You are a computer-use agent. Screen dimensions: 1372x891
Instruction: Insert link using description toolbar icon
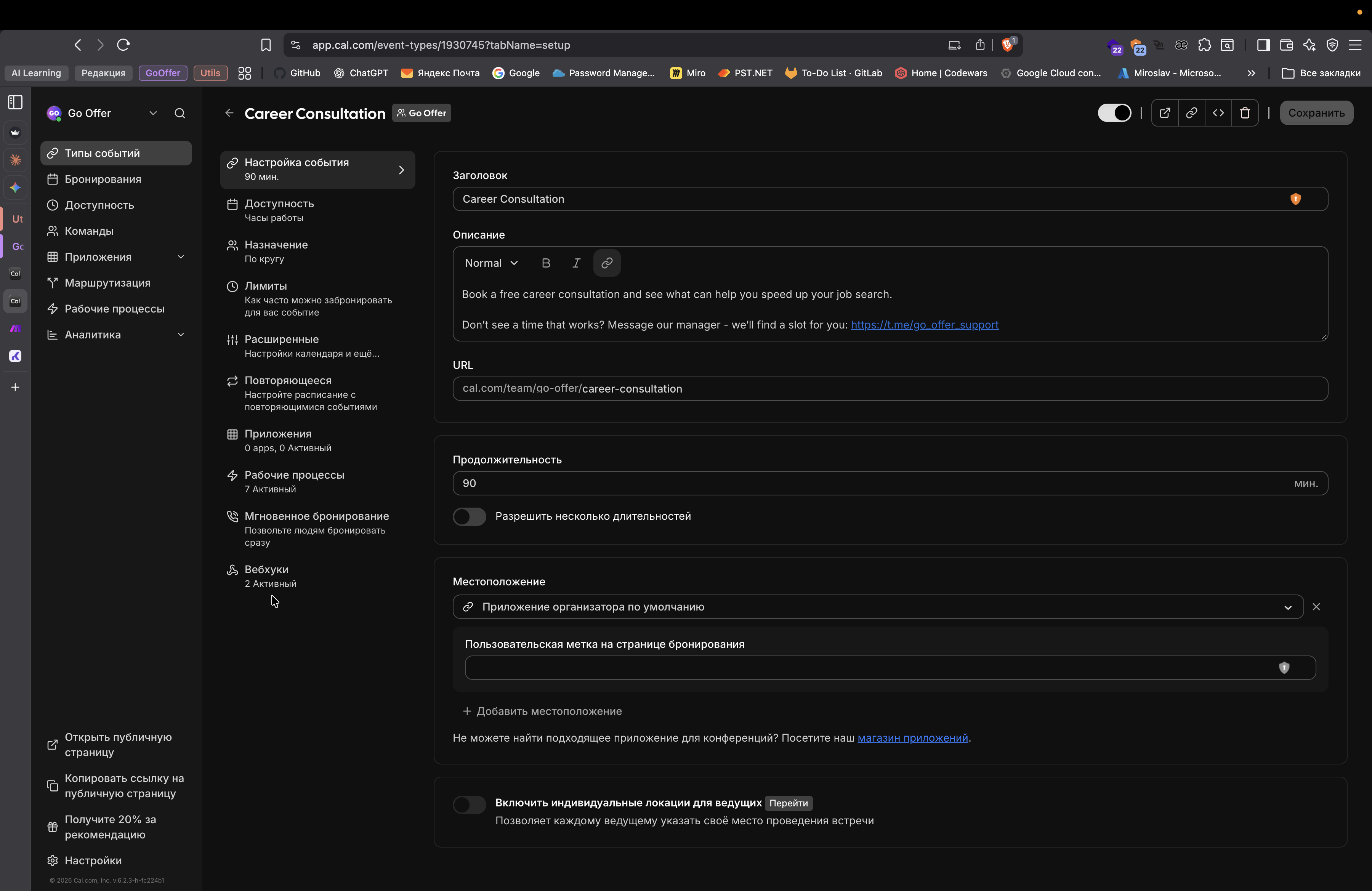(x=606, y=263)
